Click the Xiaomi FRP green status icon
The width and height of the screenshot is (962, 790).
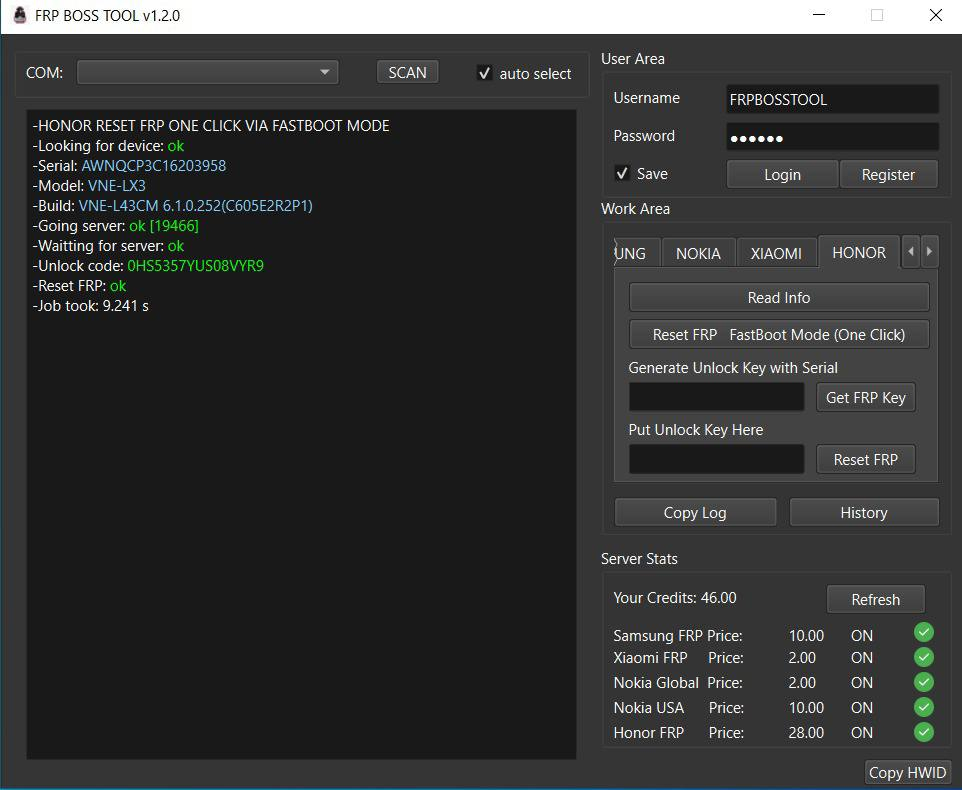(924, 657)
